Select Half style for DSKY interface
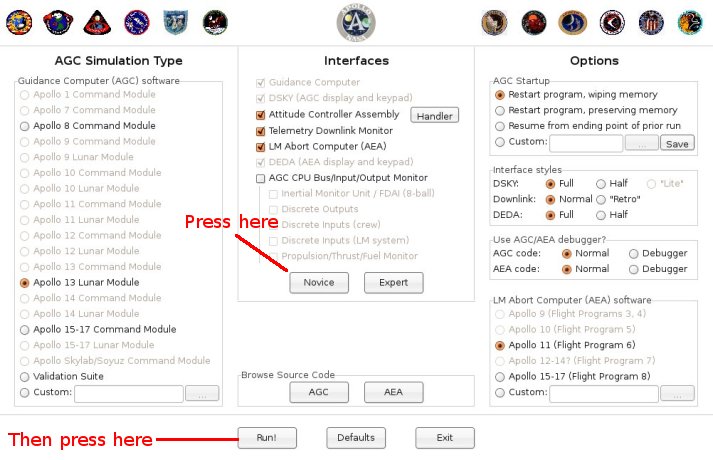This screenshot has width=713, height=460. 601,184
